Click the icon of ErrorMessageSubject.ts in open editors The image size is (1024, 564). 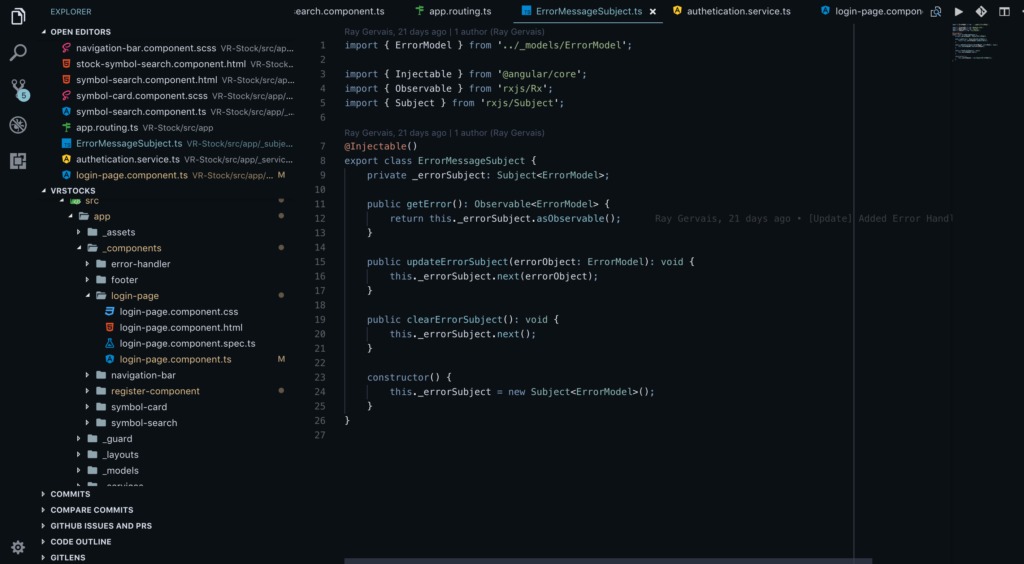[x=66, y=143]
